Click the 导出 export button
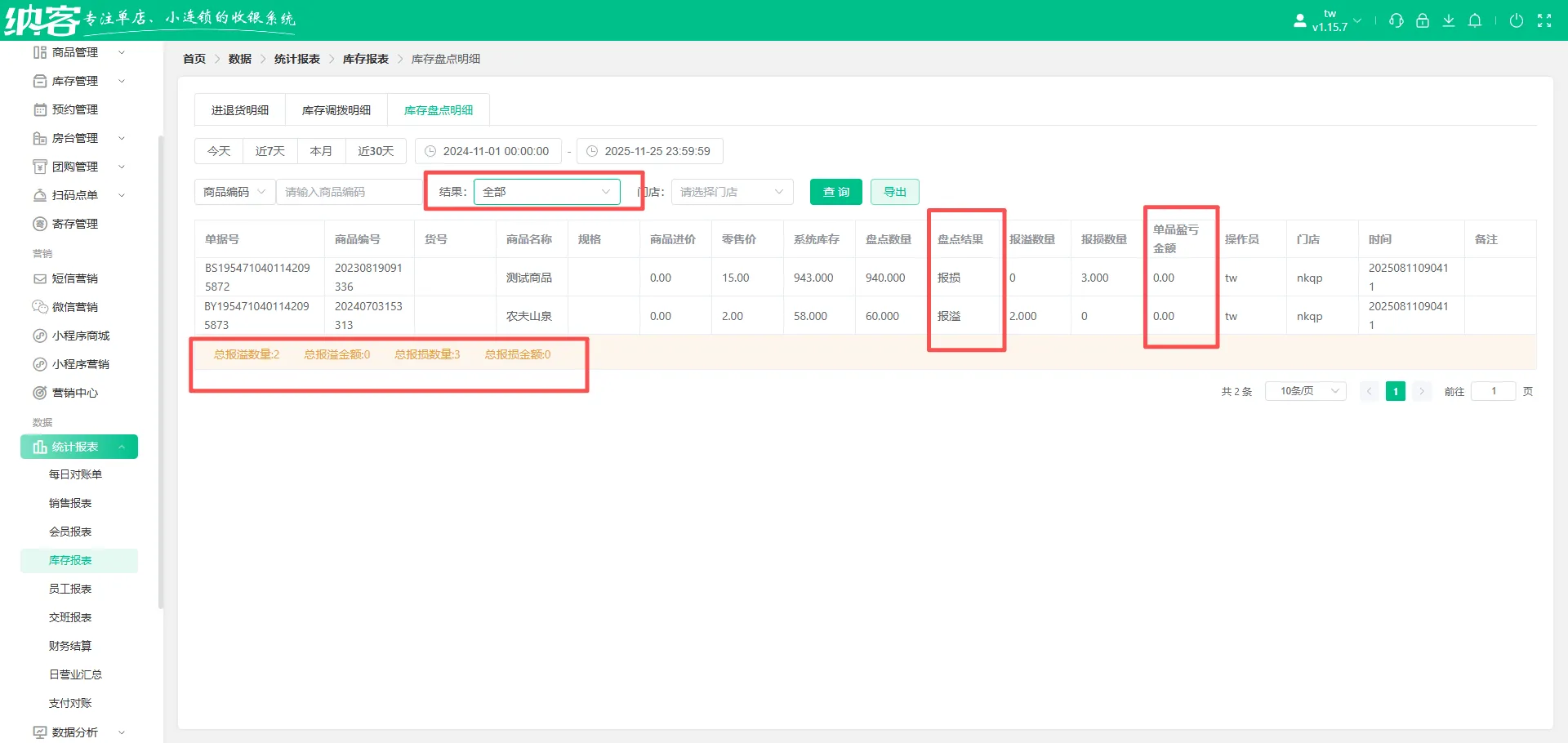Viewport: 1568px width, 743px height. tap(894, 192)
